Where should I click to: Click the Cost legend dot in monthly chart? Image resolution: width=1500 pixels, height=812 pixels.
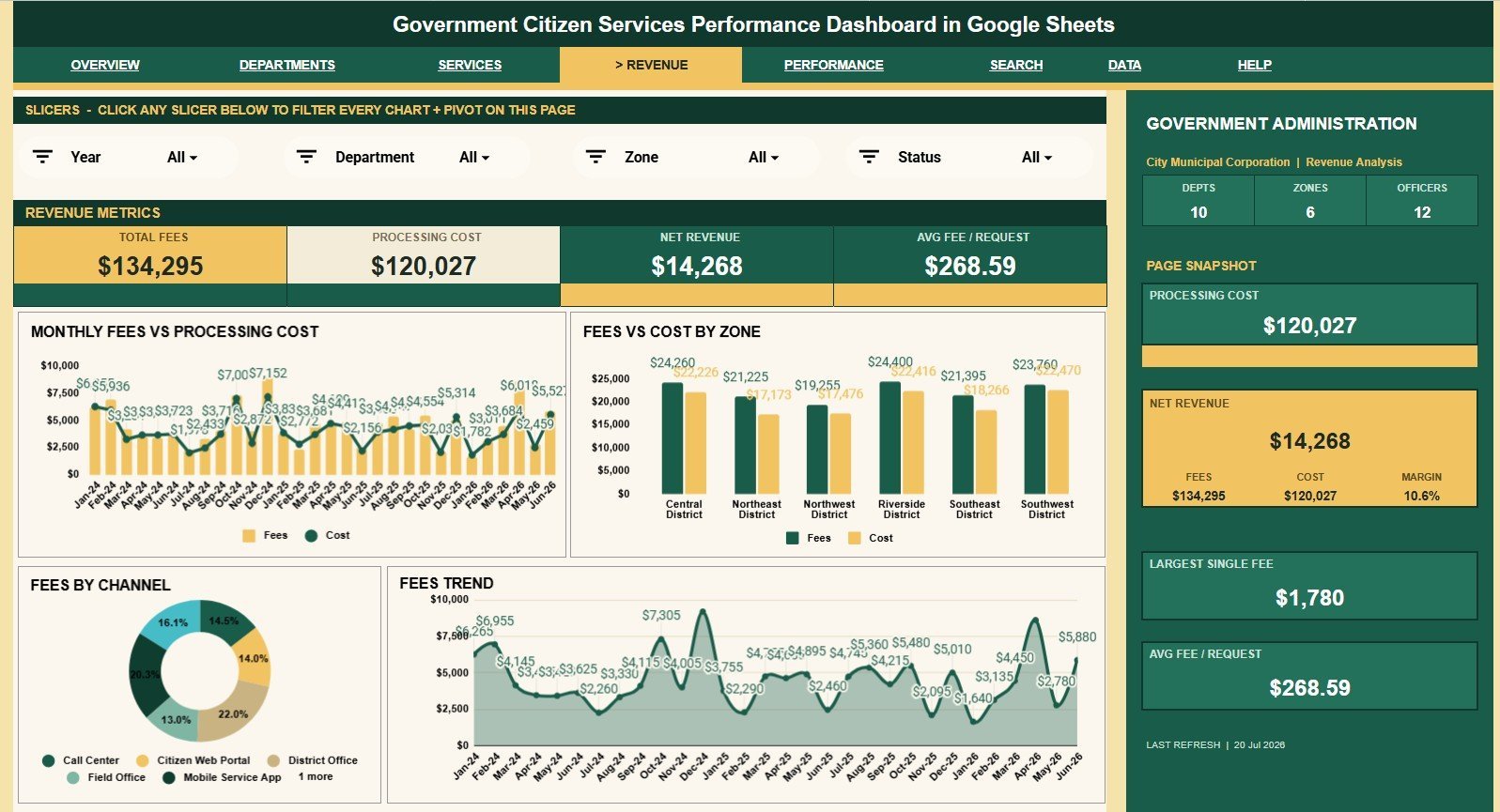[x=311, y=536]
